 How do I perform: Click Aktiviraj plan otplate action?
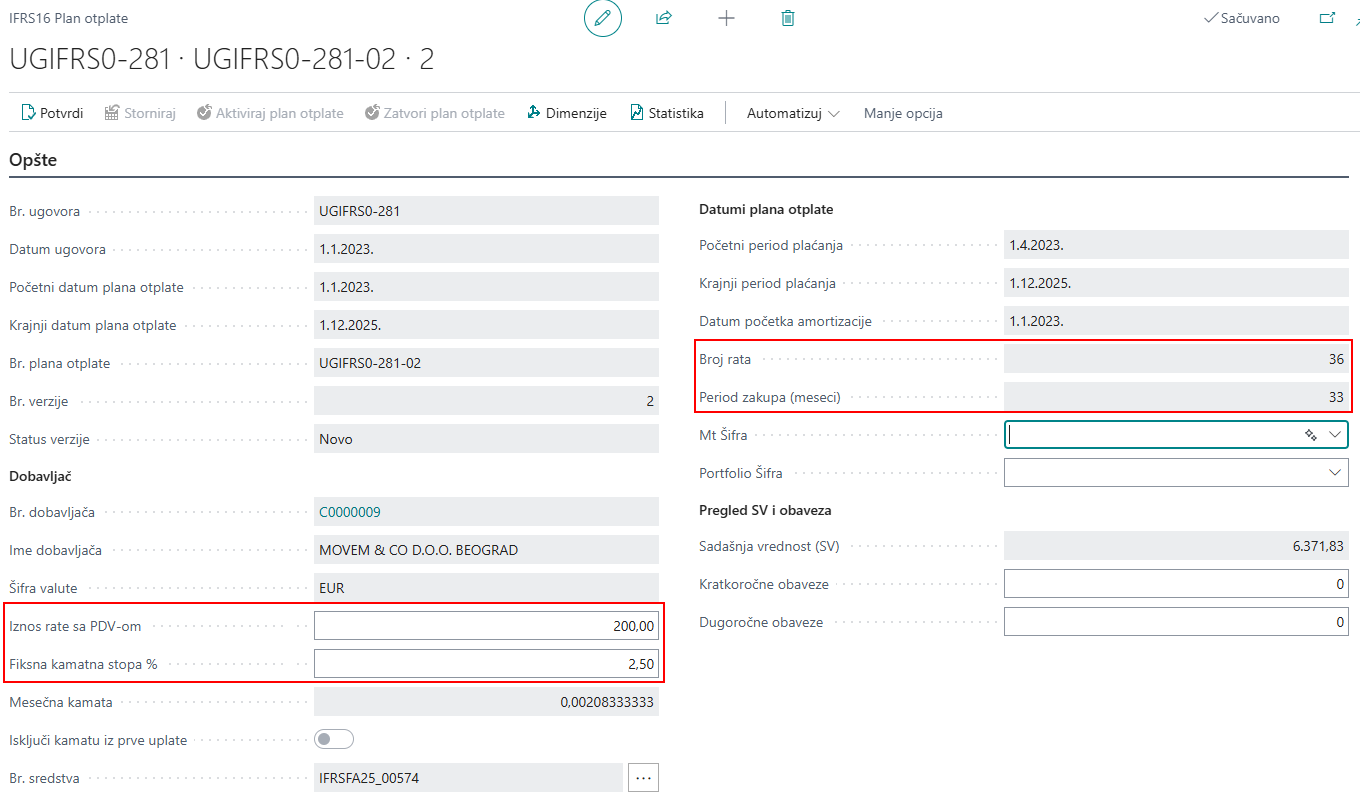point(270,113)
